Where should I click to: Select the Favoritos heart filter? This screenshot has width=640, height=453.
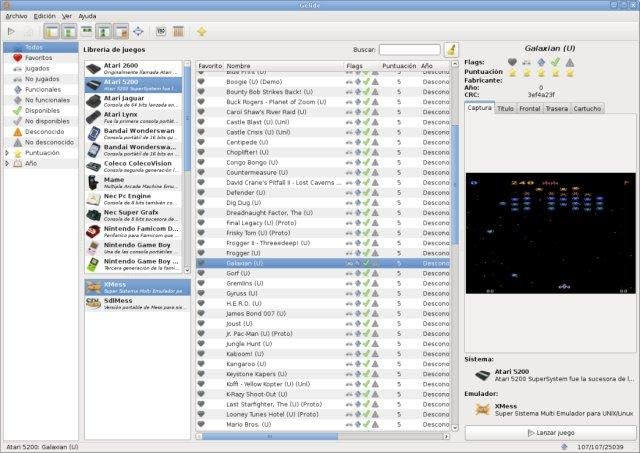[x=41, y=58]
